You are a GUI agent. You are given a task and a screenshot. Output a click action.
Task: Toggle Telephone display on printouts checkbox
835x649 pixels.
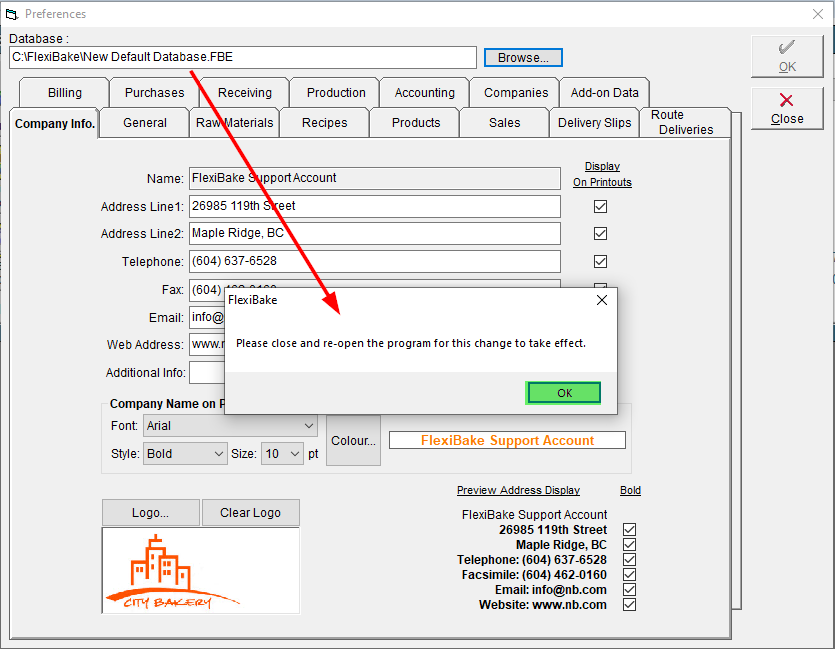(600, 261)
